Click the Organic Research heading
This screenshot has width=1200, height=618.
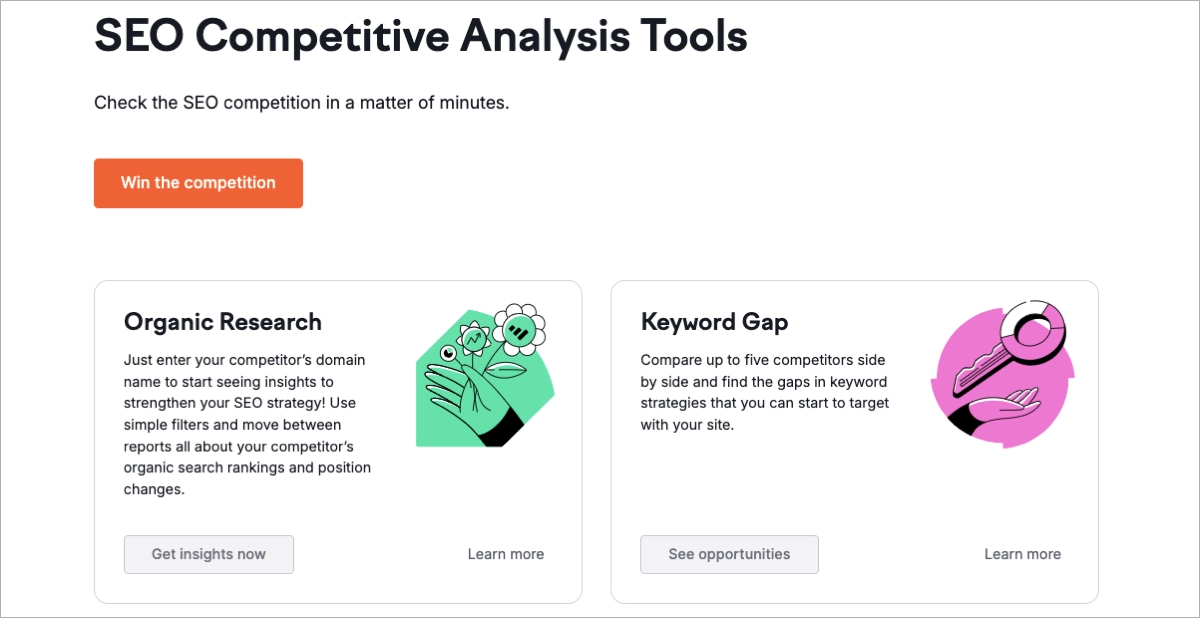tap(222, 322)
